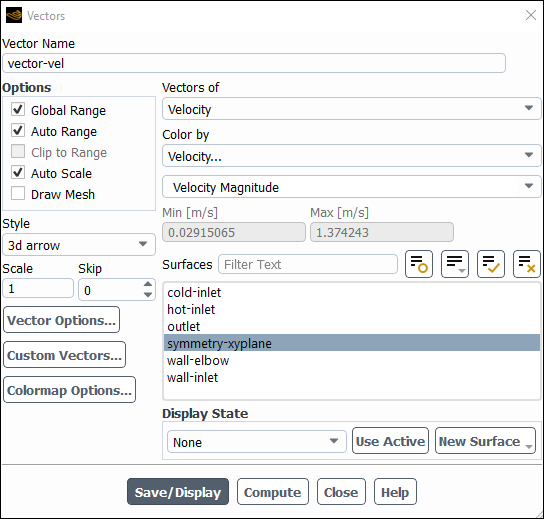The image size is (544, 519).
Task: Deselect all shown surfaces icon
Action: [x=527, y=264]
